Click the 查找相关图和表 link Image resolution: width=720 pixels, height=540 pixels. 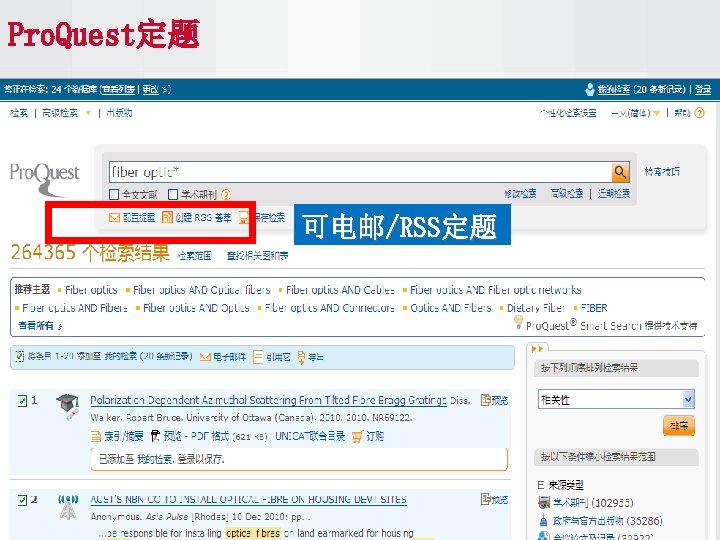point(258,255)
